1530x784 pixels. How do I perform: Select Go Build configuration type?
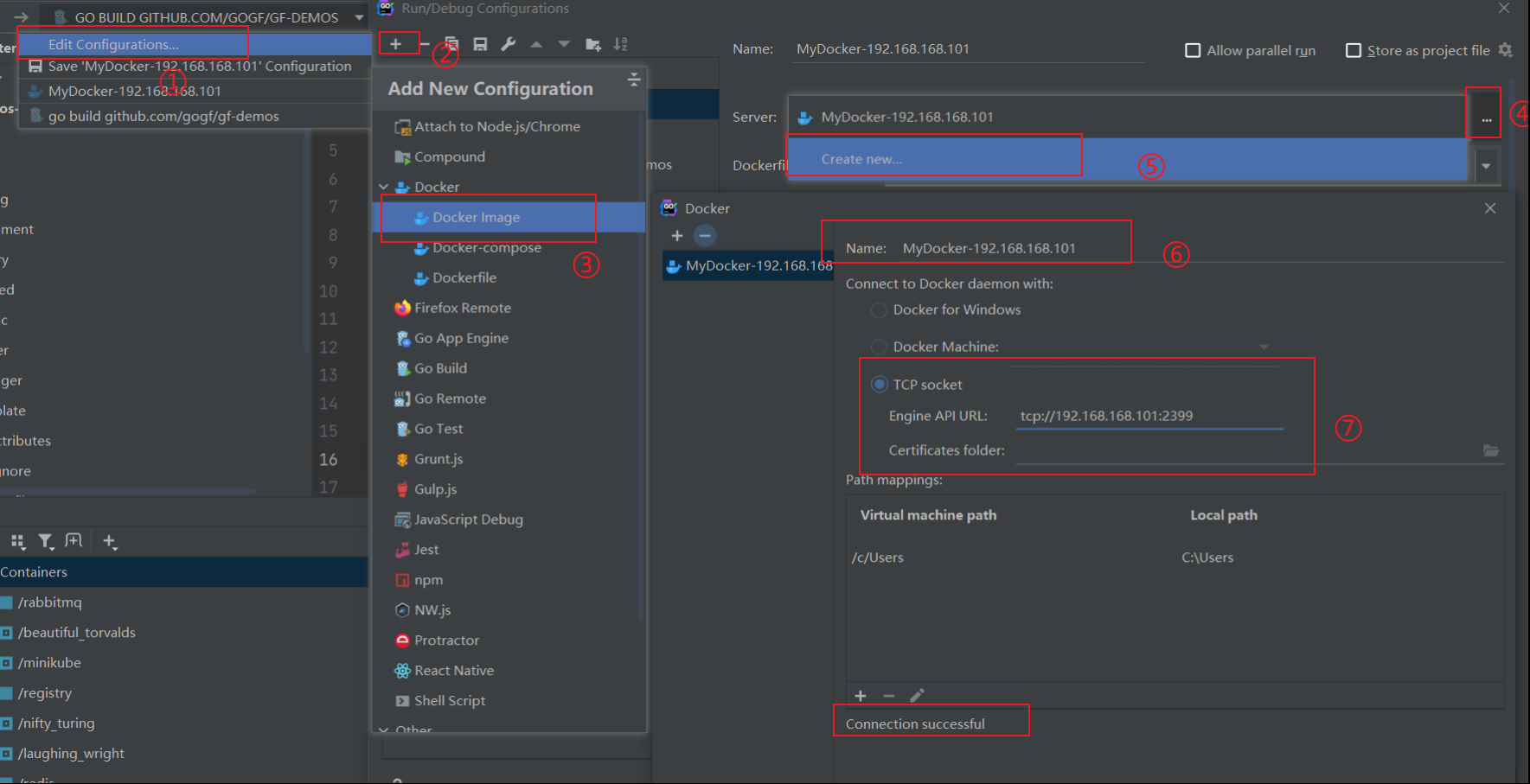(x=509, y=368)
